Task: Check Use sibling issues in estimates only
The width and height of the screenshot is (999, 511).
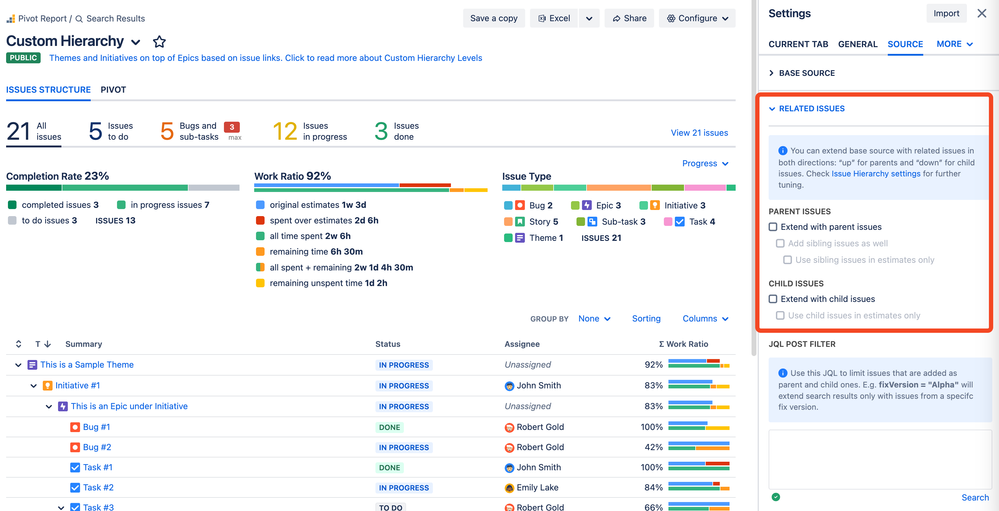Action: (x=788, y=260)
